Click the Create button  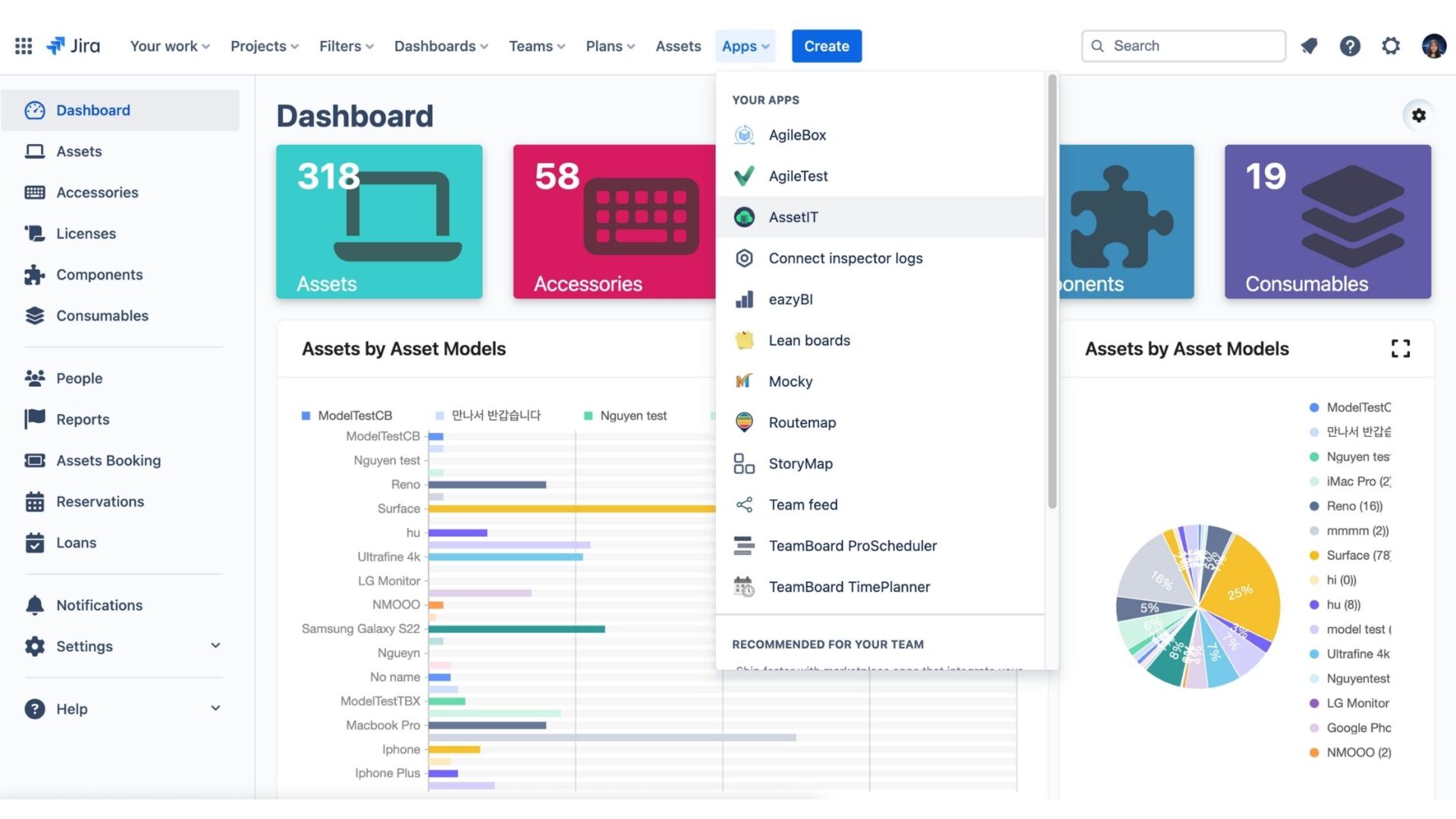click(x=826, y=45)
